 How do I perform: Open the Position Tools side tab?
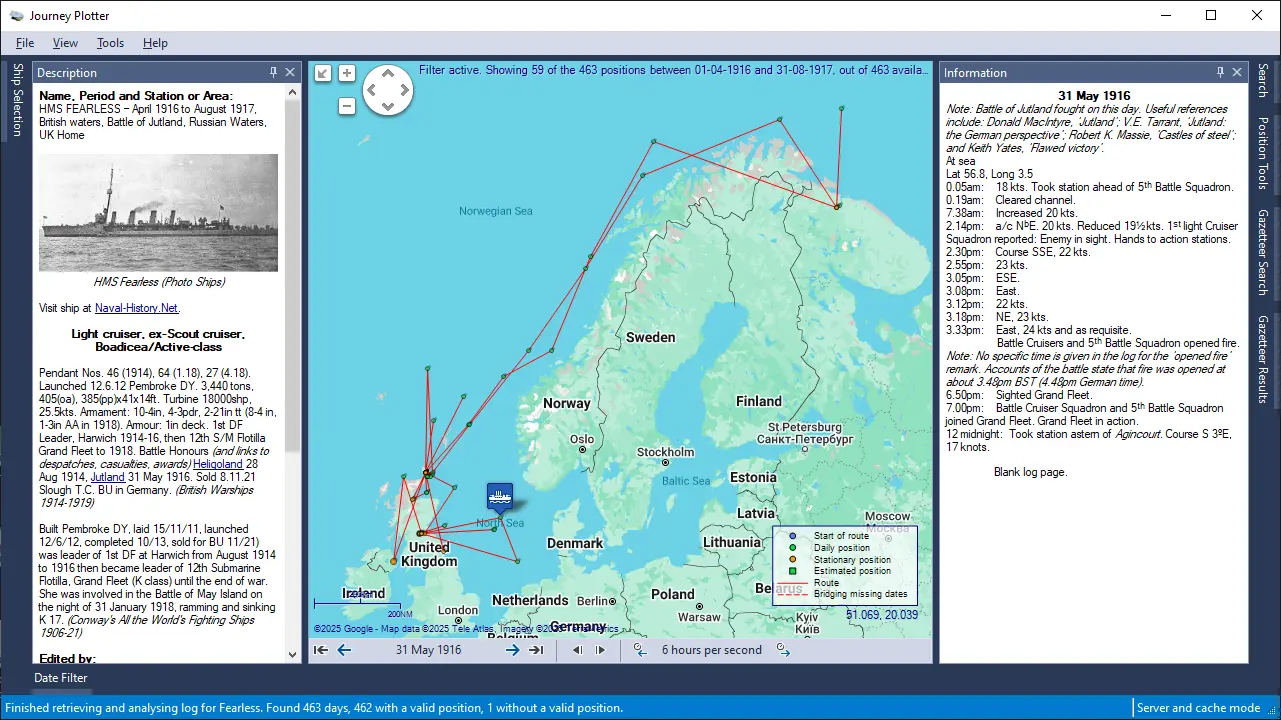(1263, 153)
